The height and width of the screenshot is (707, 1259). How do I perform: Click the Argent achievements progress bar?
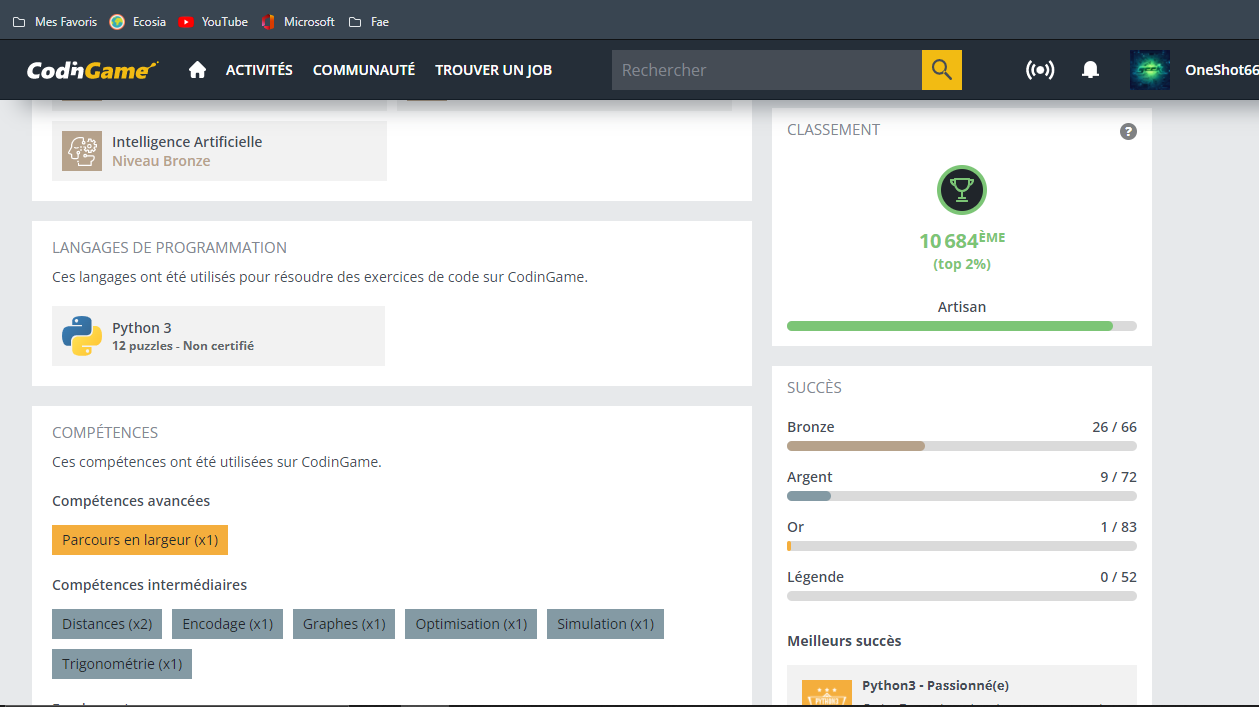[962, 496]
